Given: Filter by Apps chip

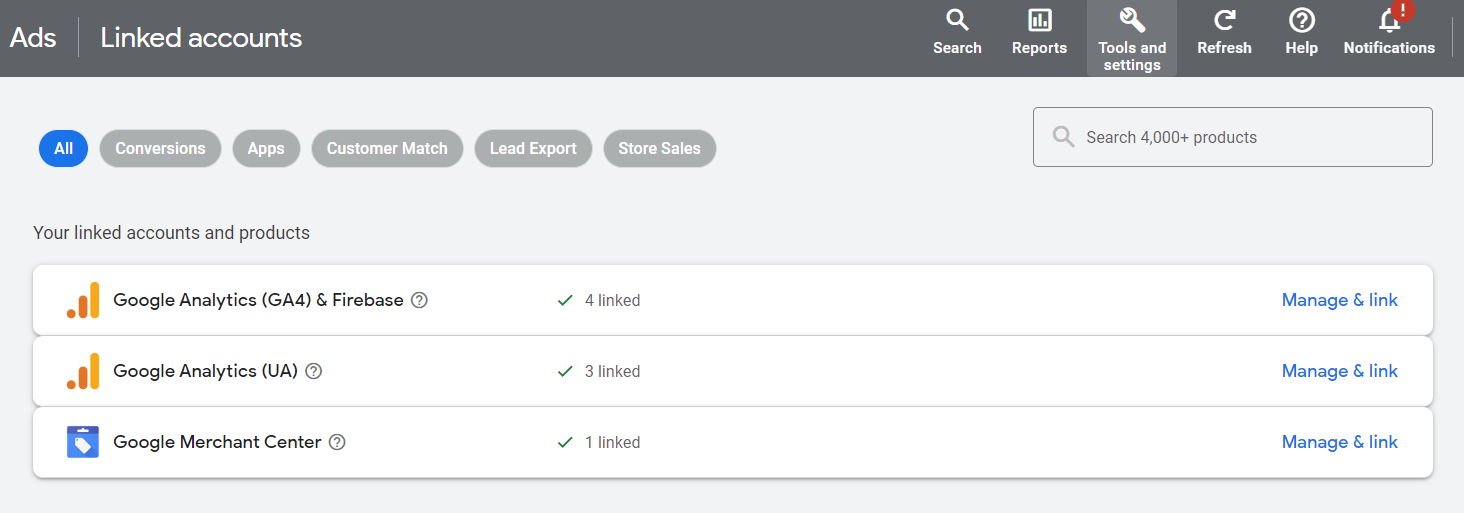Looking at the screenshot, I should [x=266, y=148].
